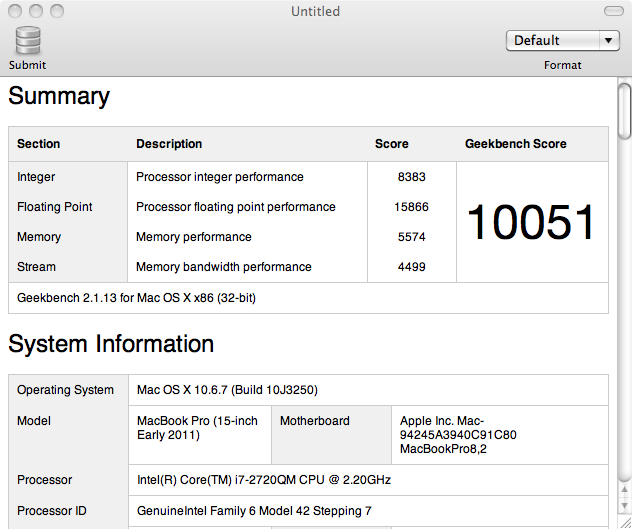Click the Score column header
Image resolution: width=632 pixels, height=529 pixels.
tap(391, 144)
